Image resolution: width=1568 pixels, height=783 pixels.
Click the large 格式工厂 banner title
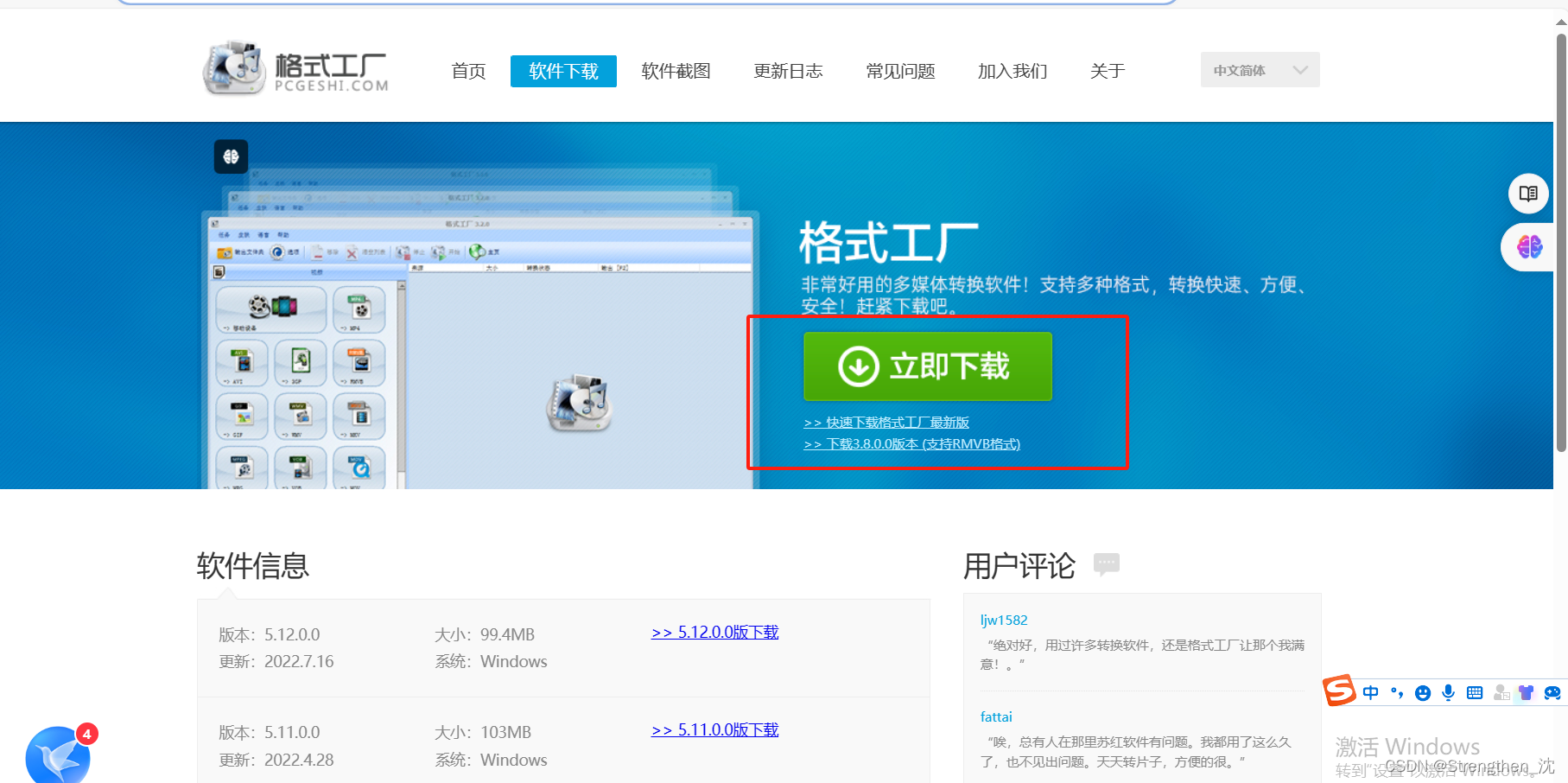[889, 242]
